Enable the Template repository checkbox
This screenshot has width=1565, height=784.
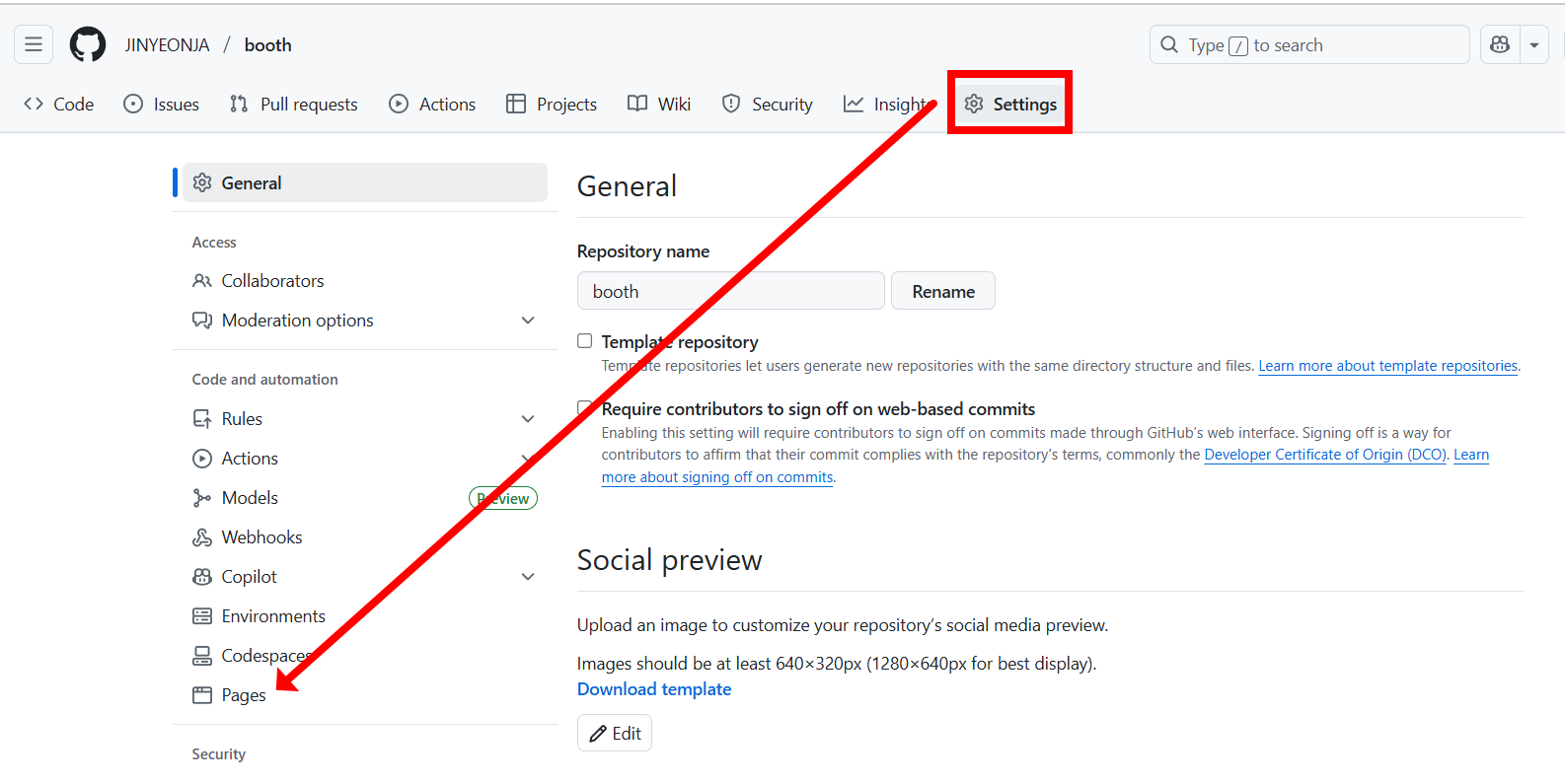585,341
